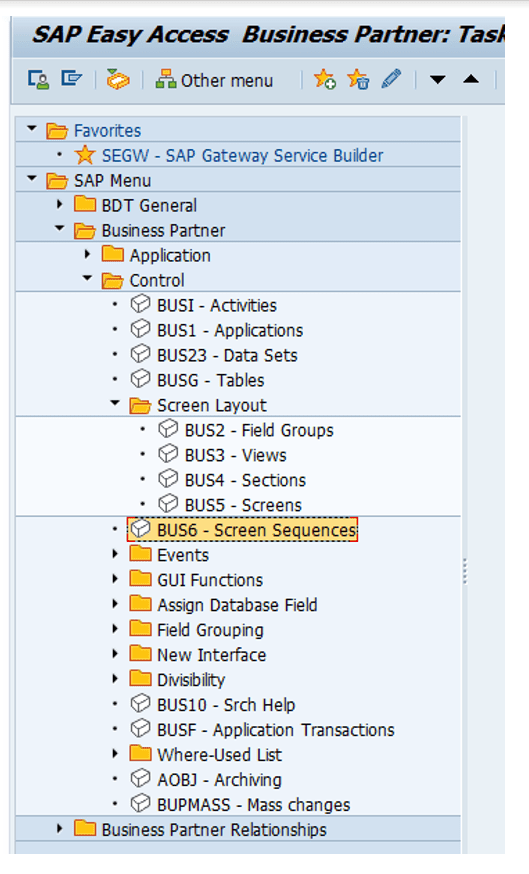Collapse the Control folder
Viewport: 529px width, 874px height.
pyautogui.click(x=88, y=279)
